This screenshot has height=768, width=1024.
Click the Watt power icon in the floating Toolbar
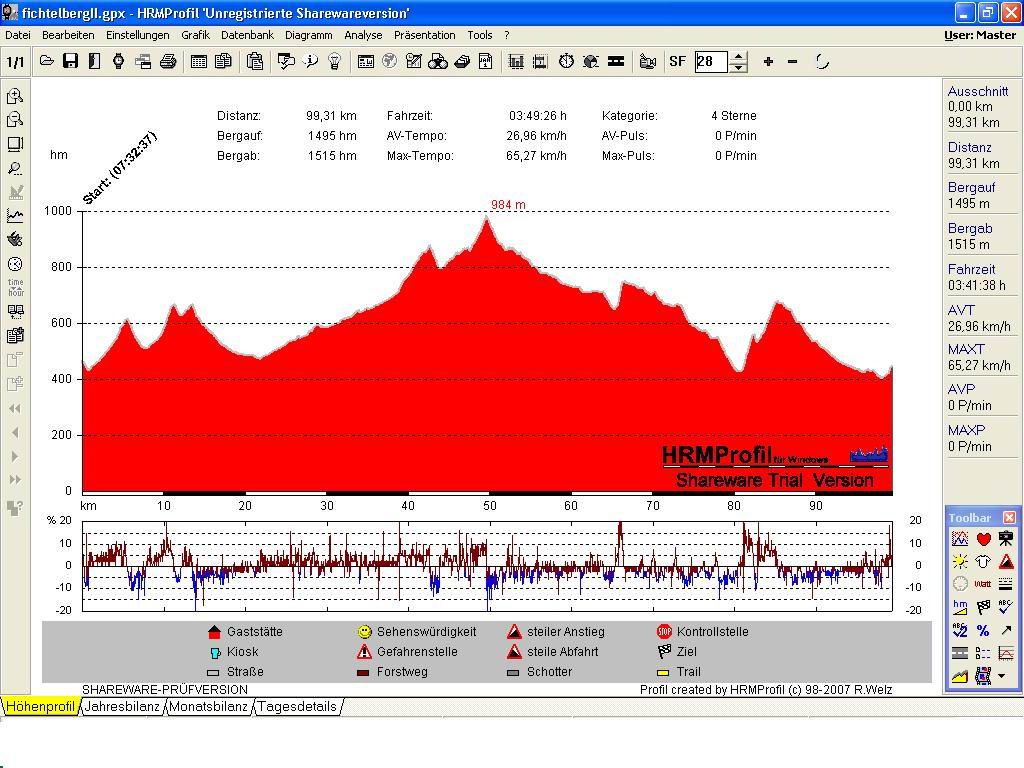[983, 584]
